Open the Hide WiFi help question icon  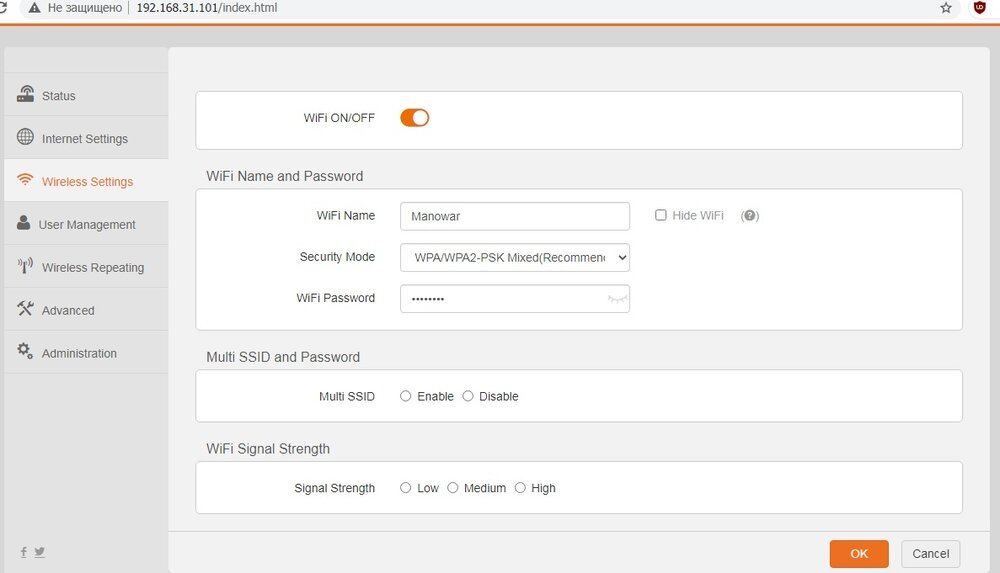click(x=750, y=216)
